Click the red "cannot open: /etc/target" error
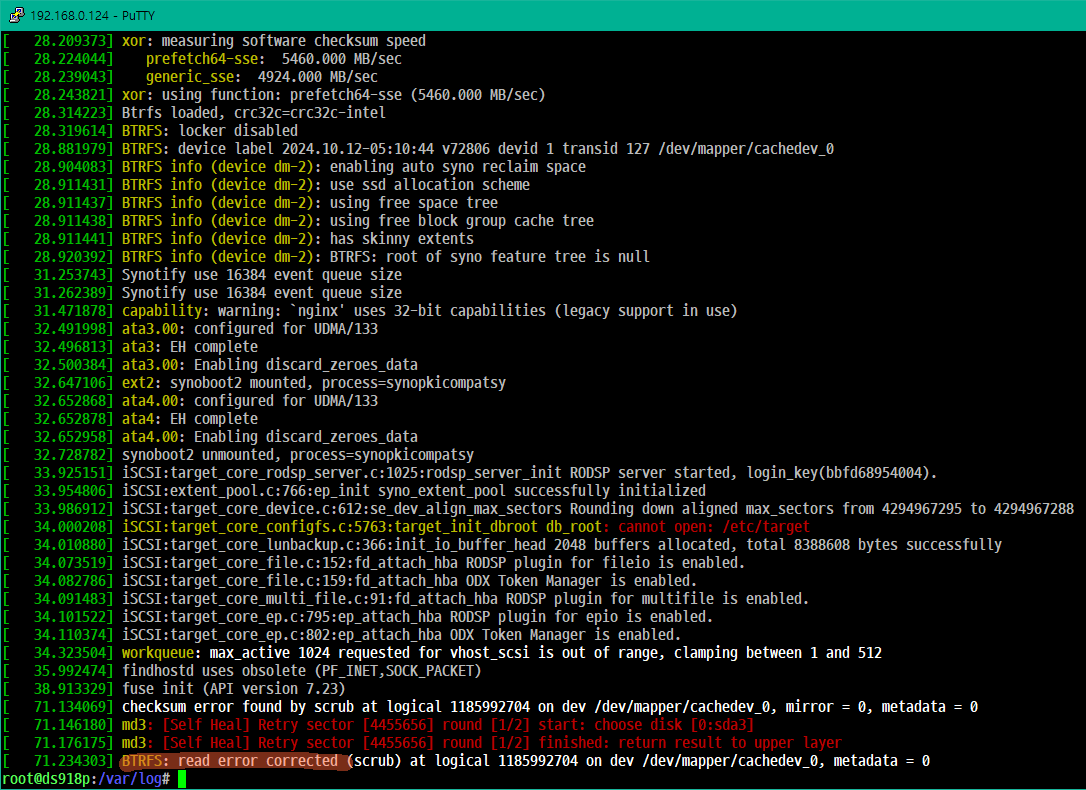Screen dimensions: 1086x790 714,527
